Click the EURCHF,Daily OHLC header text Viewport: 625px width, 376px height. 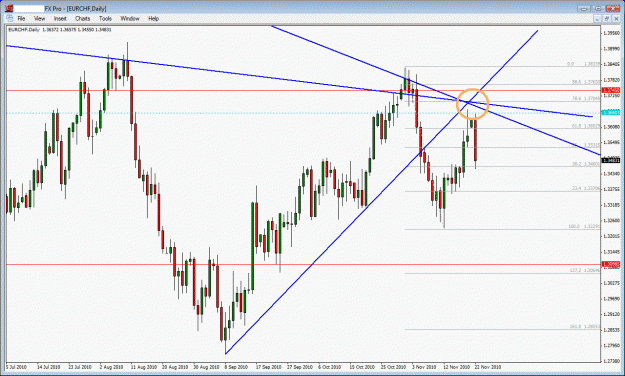[60, 30]
